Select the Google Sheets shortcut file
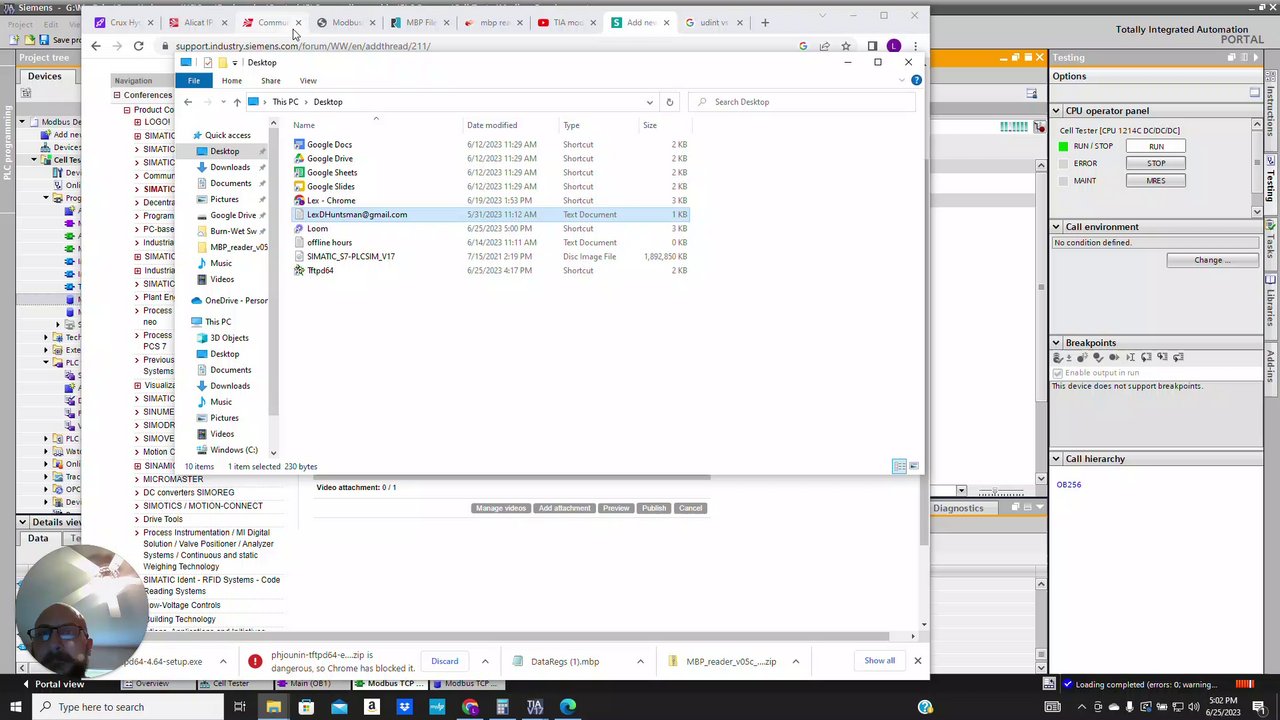 point(331,173)
